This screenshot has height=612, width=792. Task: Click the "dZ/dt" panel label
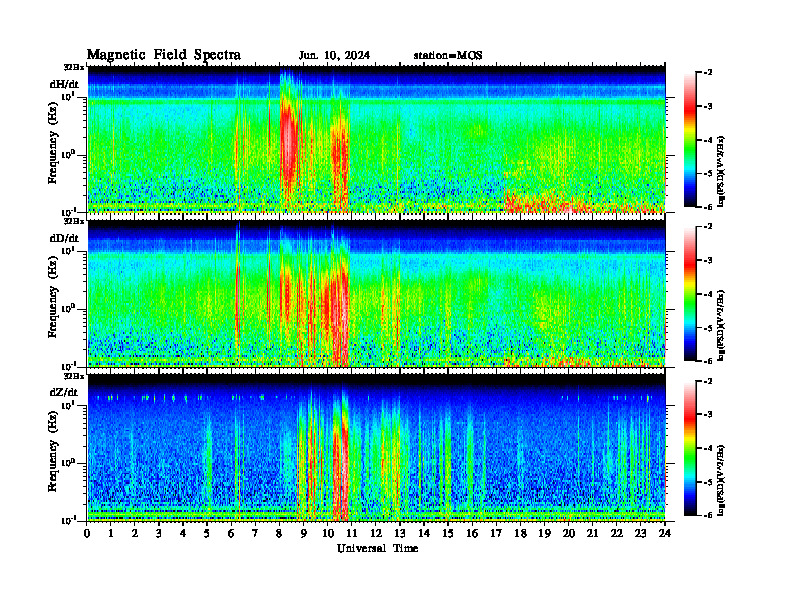(64, 392)
